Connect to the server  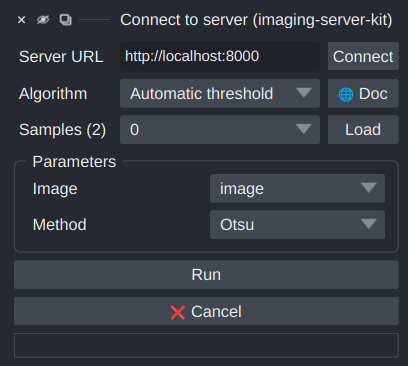[x=363, y=56]
